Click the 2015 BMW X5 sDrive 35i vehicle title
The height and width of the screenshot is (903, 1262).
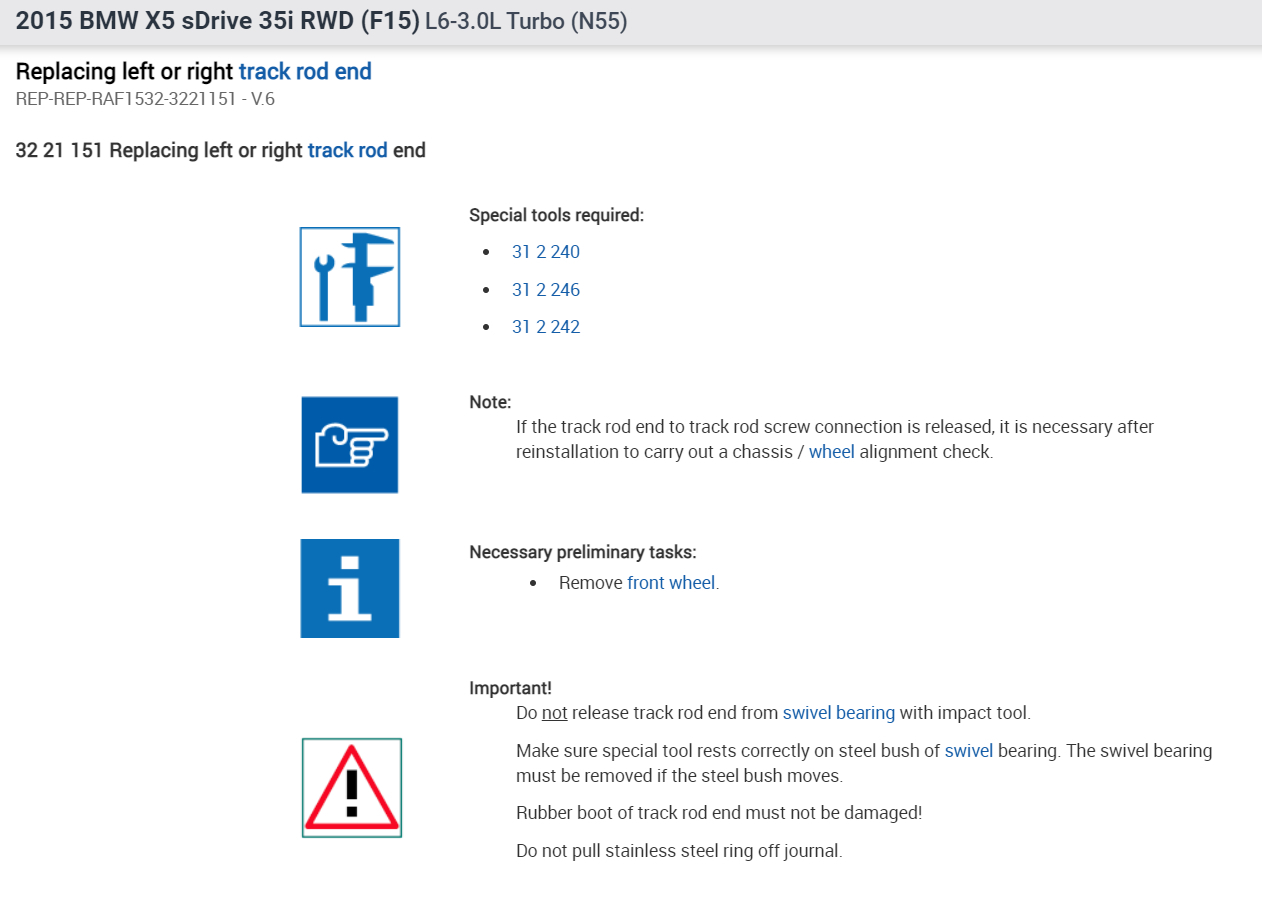(218, 21)
